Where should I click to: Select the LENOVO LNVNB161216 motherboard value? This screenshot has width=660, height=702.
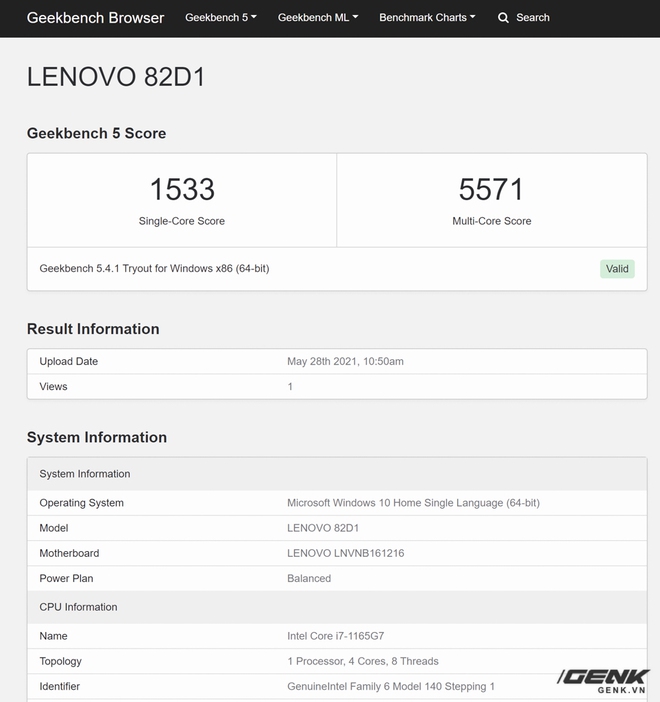[346, 553]
